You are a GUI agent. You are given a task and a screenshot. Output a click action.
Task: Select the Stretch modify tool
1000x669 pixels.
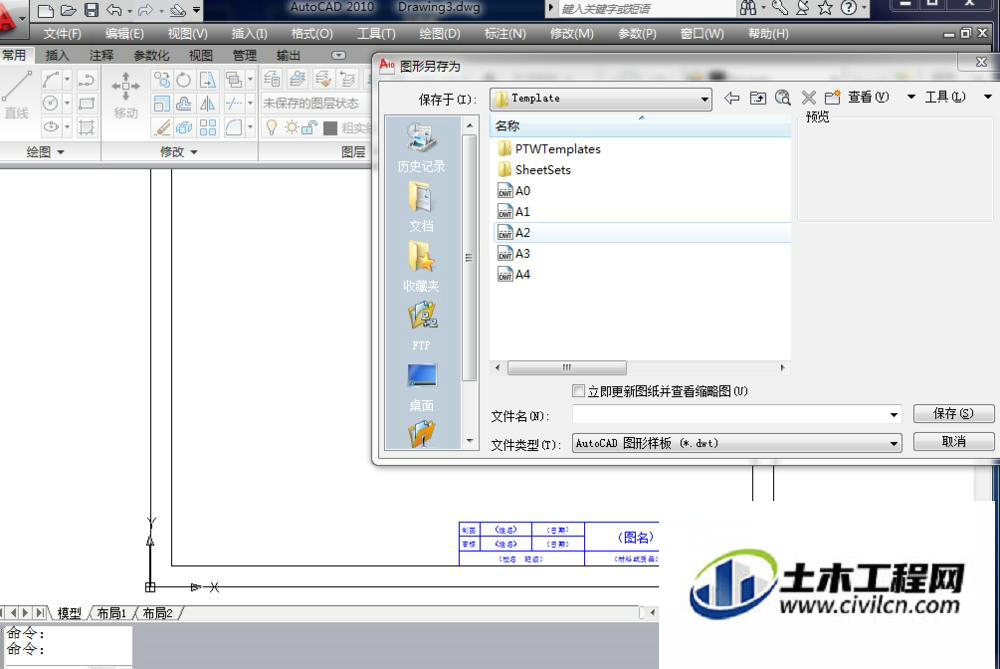tap(207, 80)
